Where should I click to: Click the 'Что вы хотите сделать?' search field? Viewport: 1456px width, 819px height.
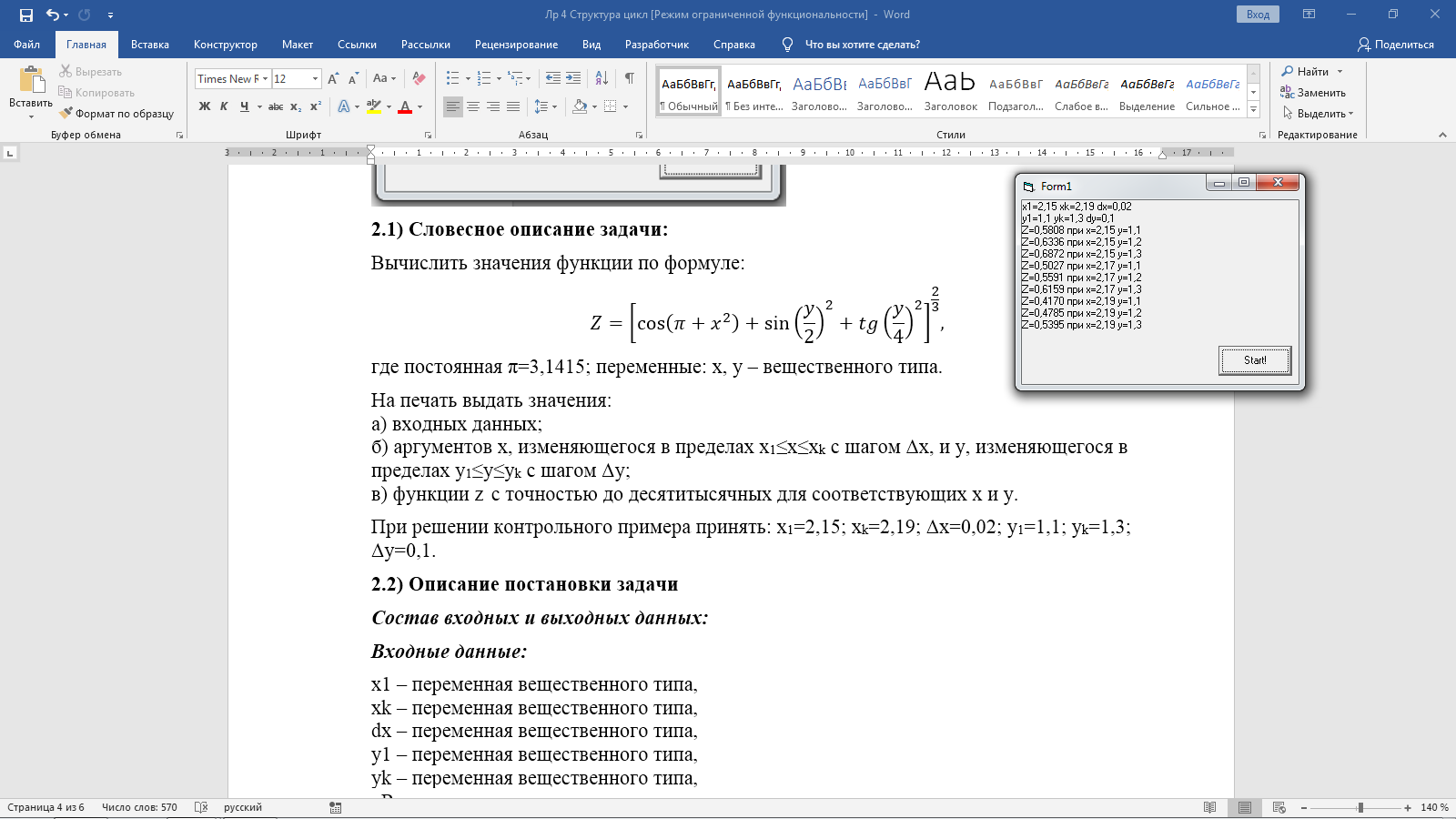click(x=862, y=44)
